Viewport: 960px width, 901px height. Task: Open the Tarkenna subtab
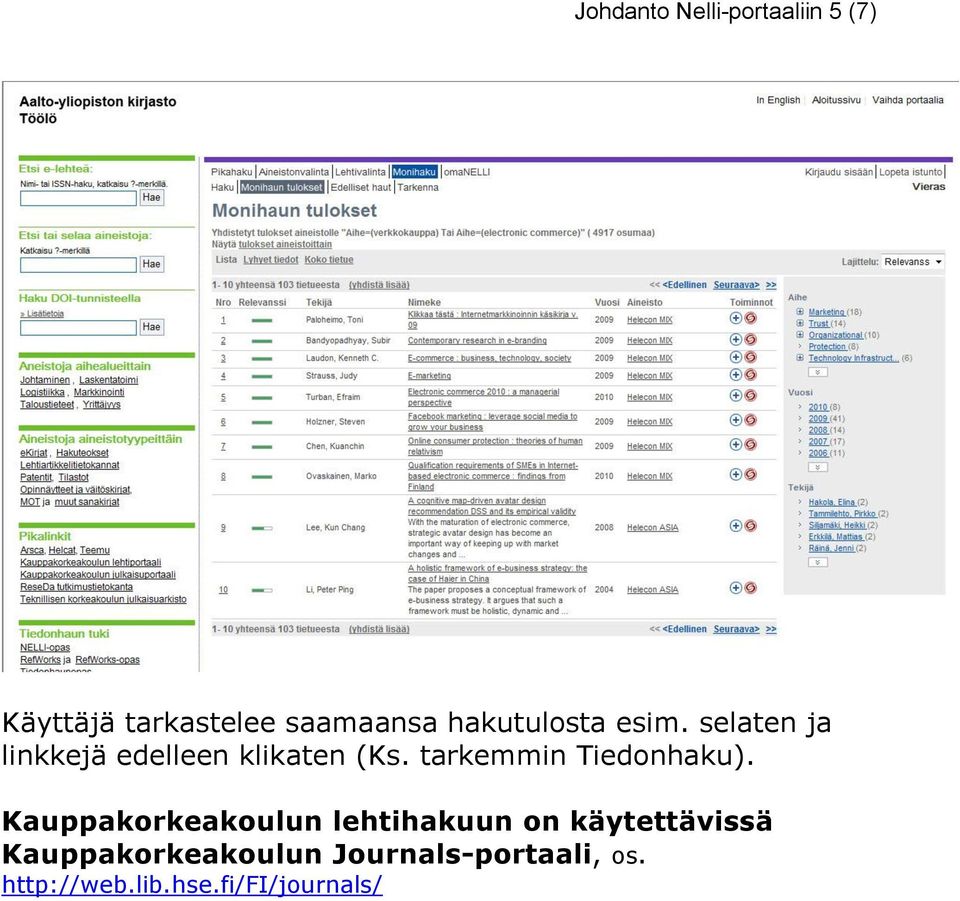(418, 187)
